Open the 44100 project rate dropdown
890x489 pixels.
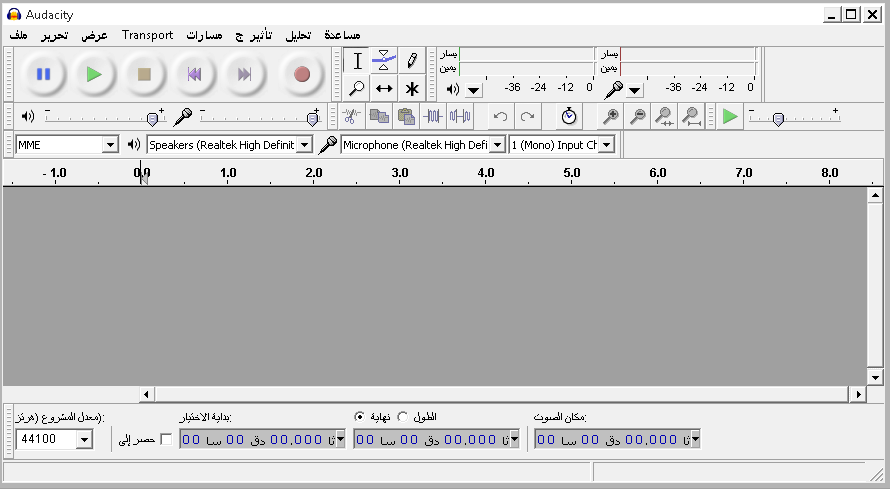coord(85,440)
